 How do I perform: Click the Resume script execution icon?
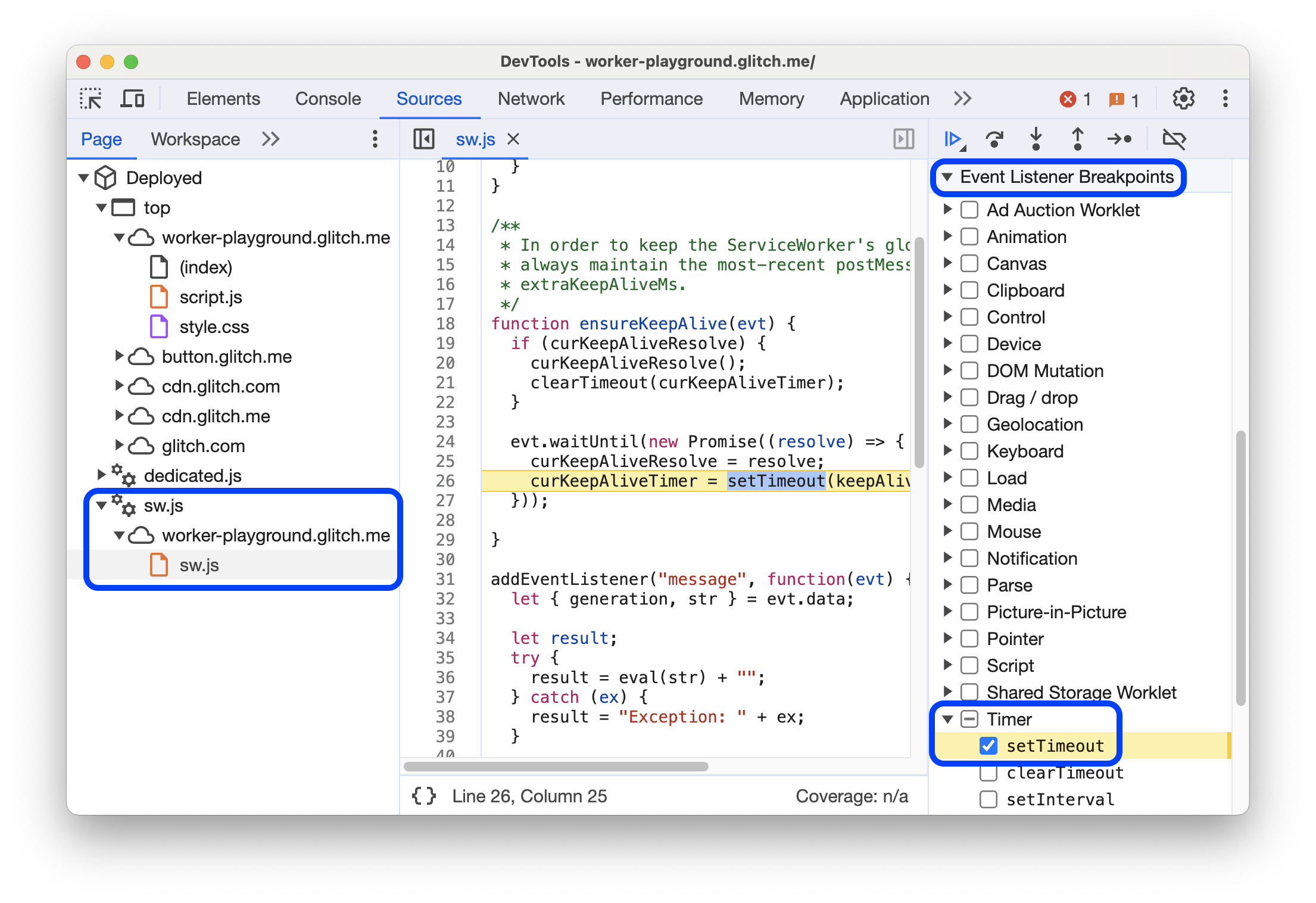(x=952, y=139)
